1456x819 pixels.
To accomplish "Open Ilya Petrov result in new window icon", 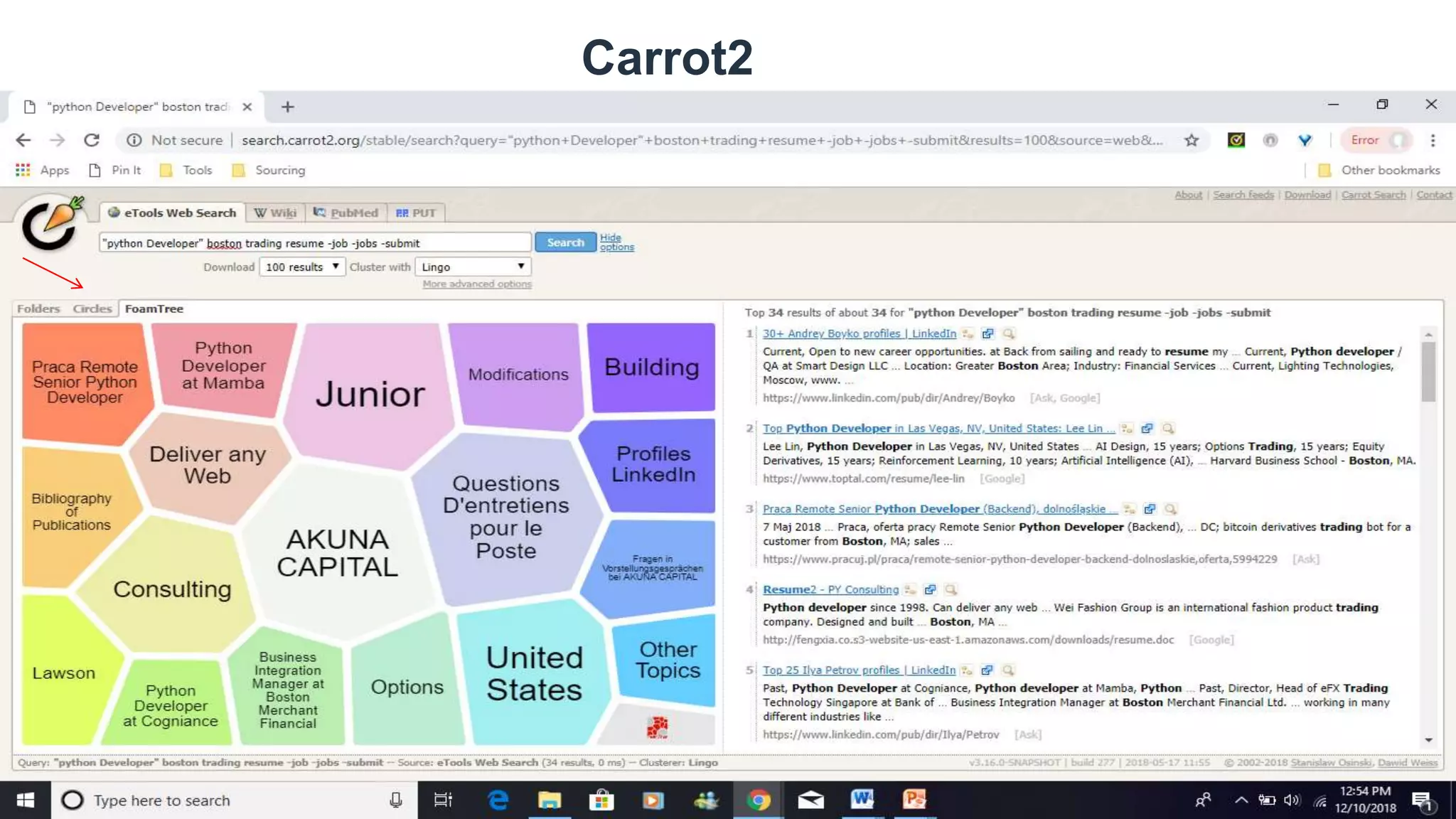I will tap(987, 670).
